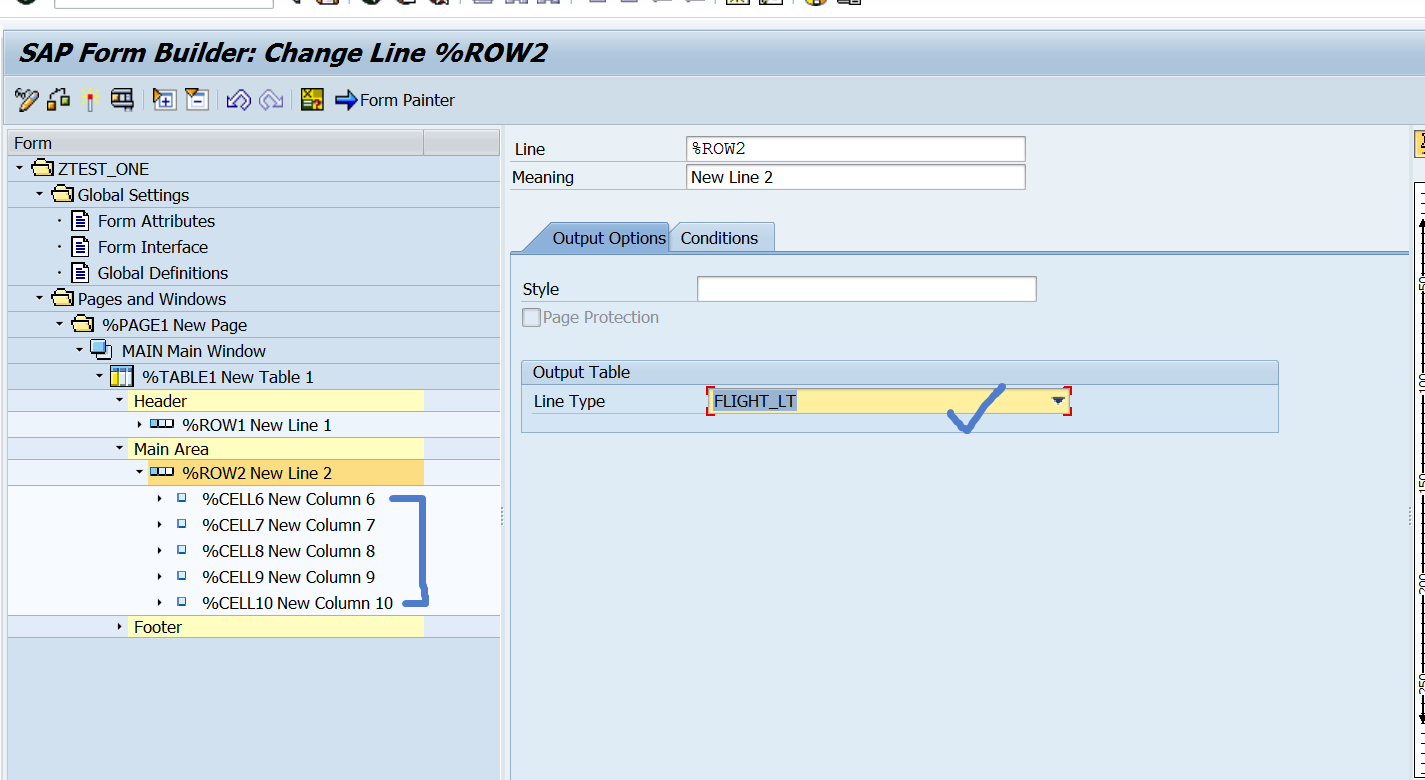Expand the %CELL6 New Column 6 node

159,499
